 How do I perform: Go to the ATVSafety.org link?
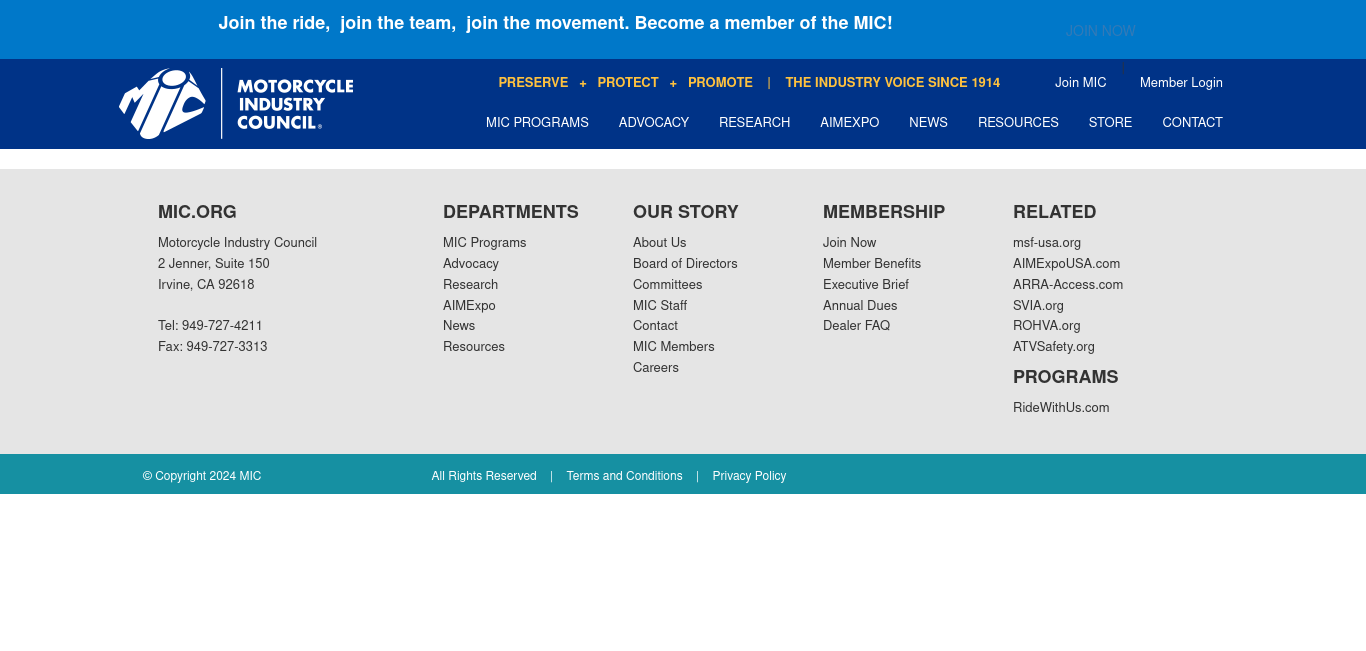click(x=1054, y=347)
